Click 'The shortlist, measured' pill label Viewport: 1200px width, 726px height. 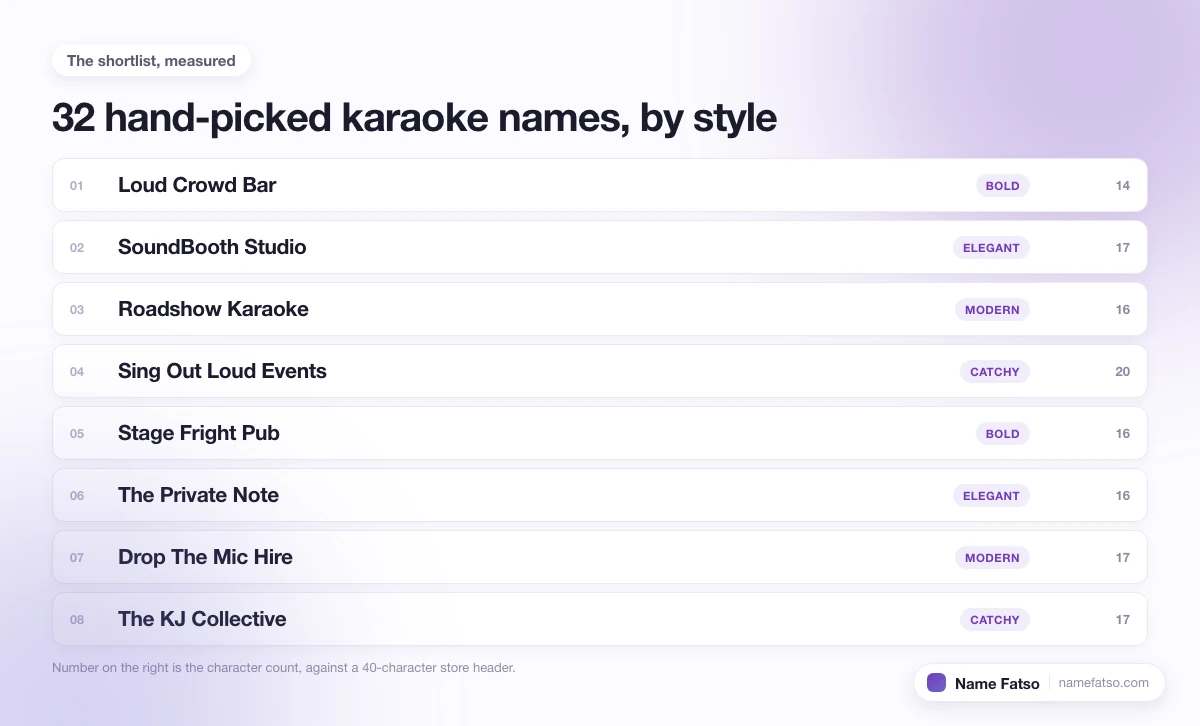[151, 61]
